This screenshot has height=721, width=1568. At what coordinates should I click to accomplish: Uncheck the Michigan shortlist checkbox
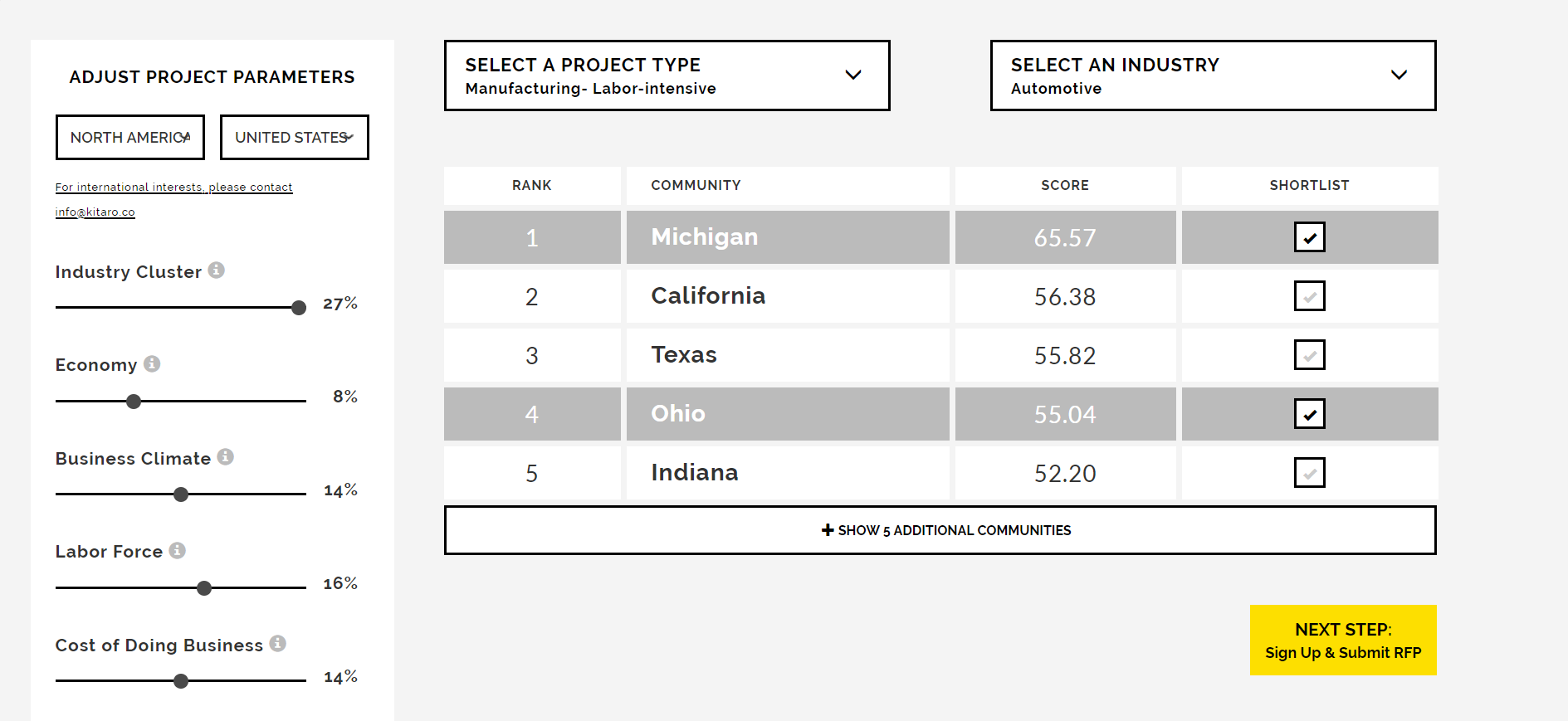point(1309,237)
